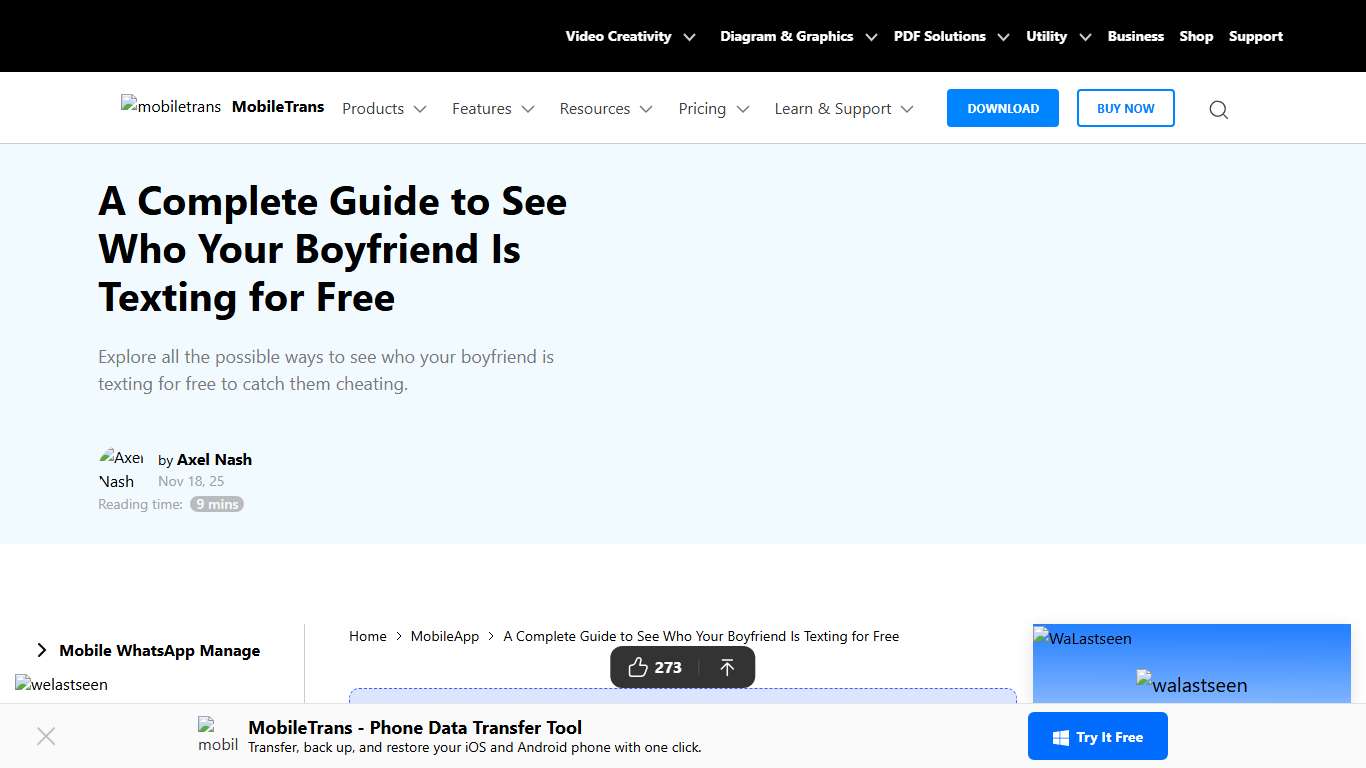Click the scroll-to-top arrow icon
The width and height of the screenshot is (1366, 768).
point(727,667)
